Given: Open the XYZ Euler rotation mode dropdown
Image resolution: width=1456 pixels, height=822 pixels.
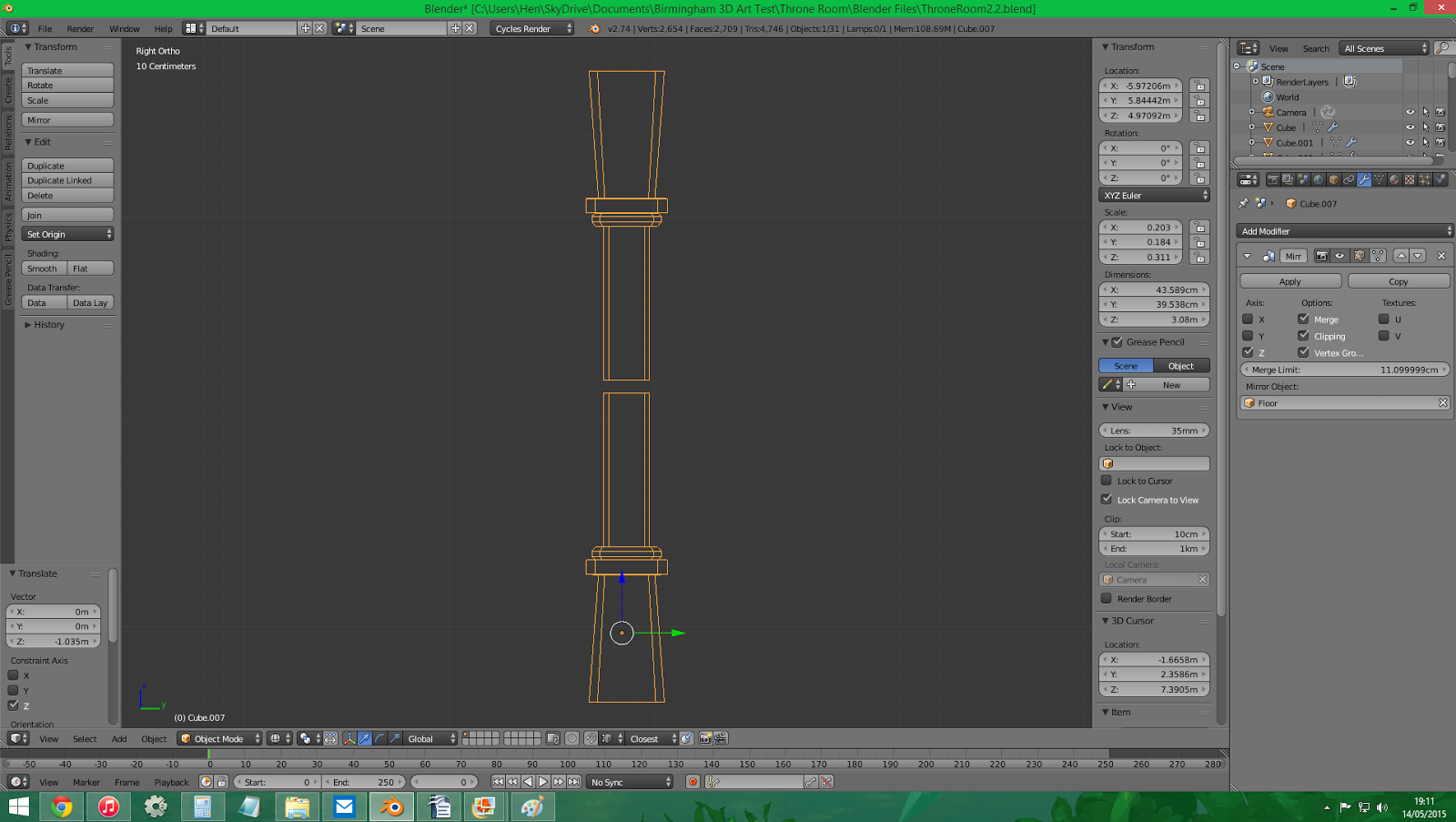Looking at the screenshot, I should pos(1154,196).
